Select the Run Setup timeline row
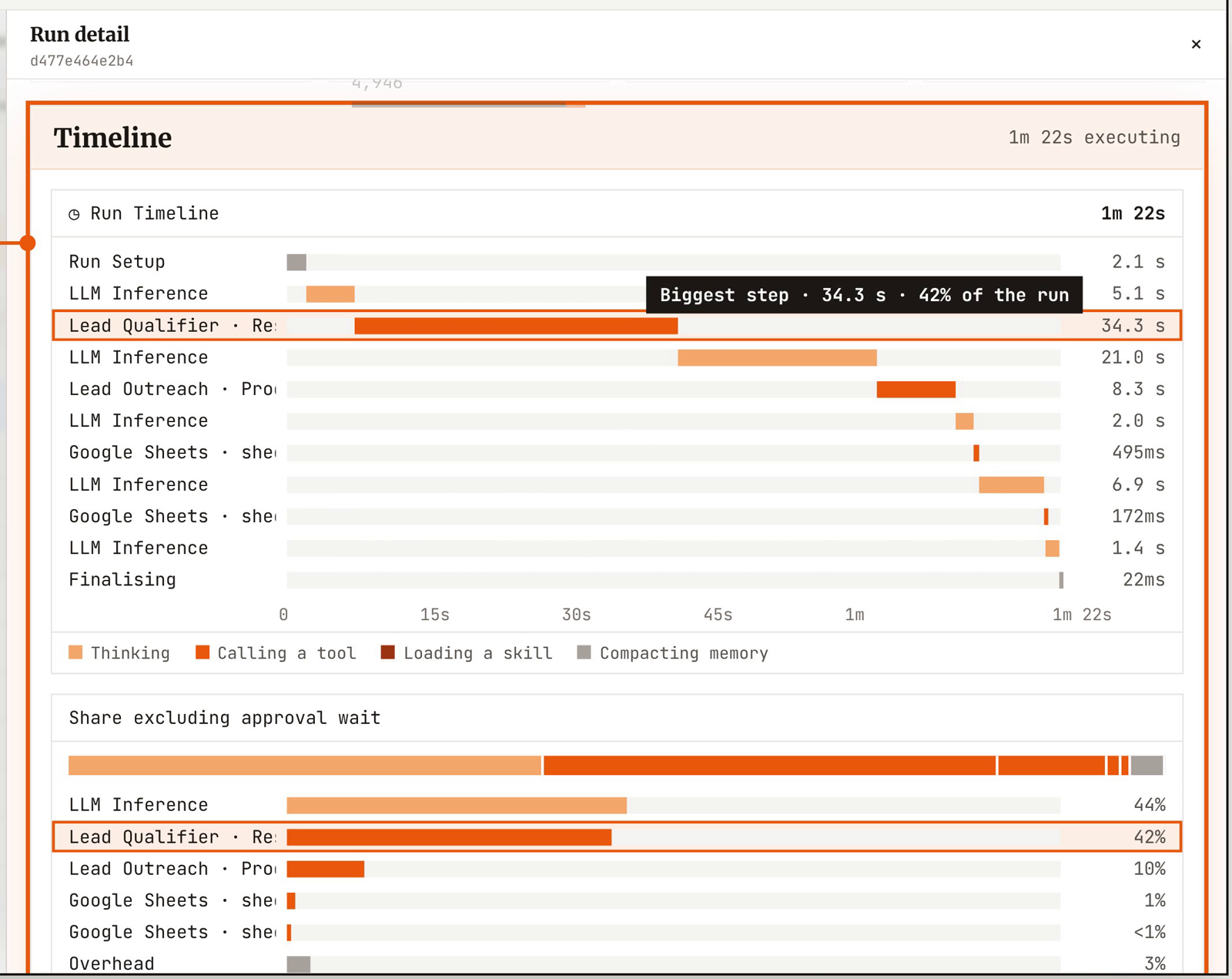The image size is (1232, 979). (617, 262)
